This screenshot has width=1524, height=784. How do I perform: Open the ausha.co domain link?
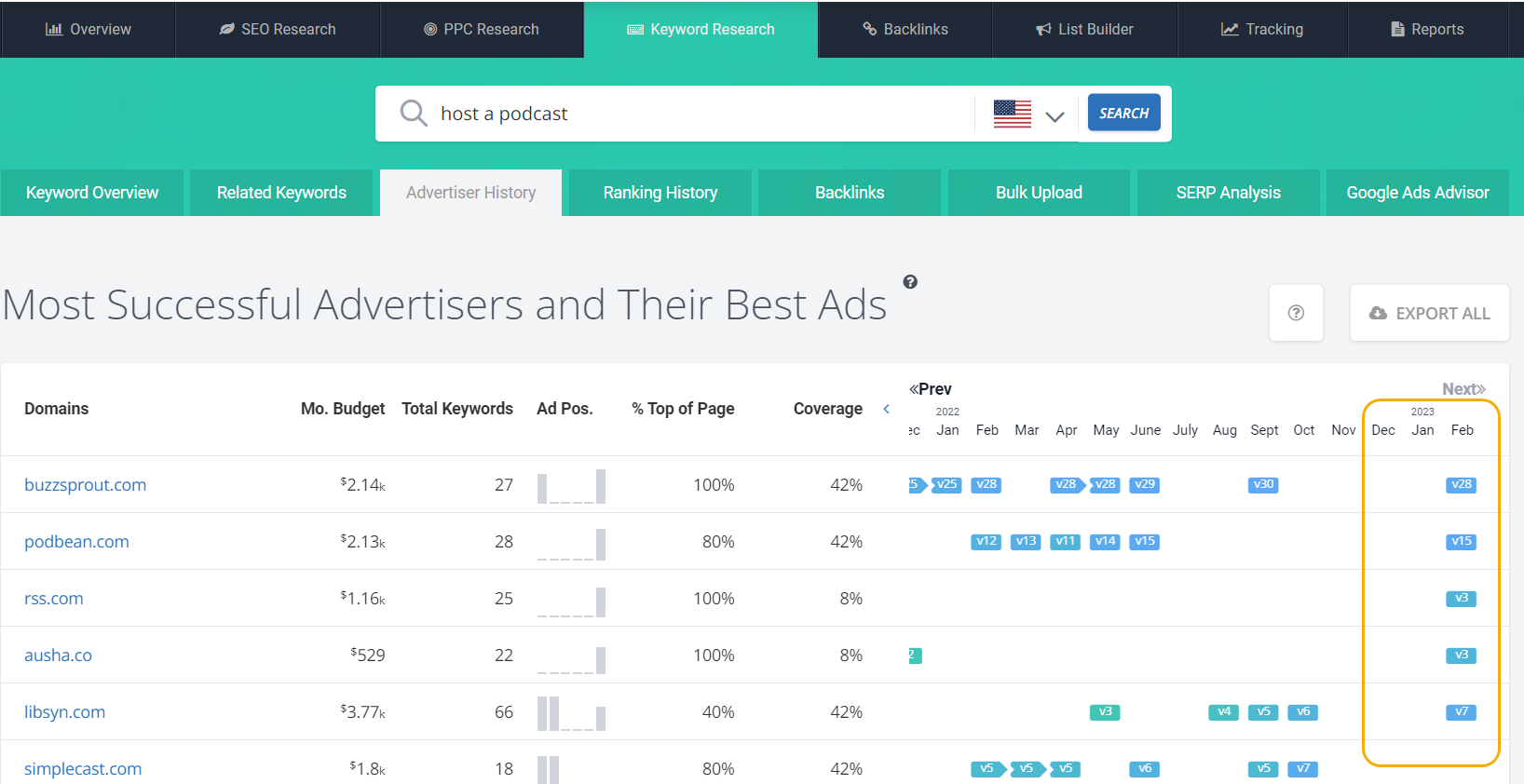(58, 656)
